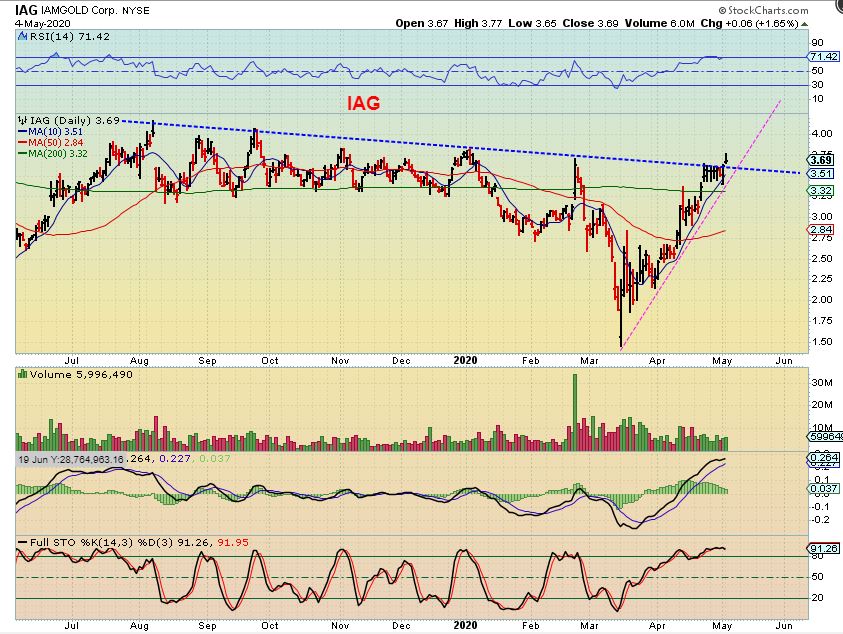Click the Oct label on the bottom date axis

pos(270,625)
